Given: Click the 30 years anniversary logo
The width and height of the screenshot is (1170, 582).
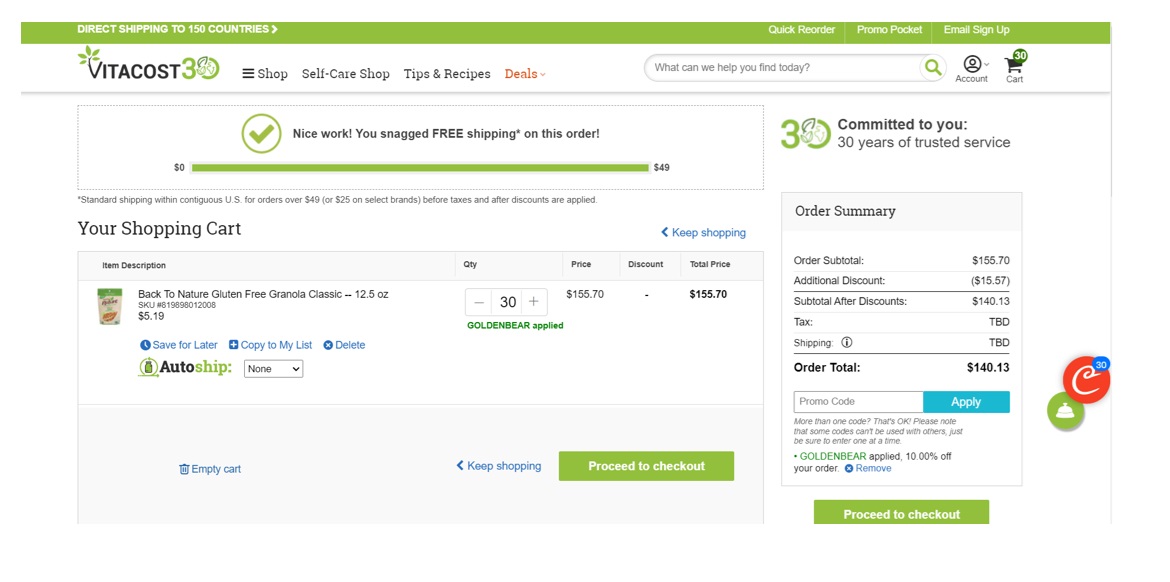Looking at the screenshot, I should (x=805, y=134).
